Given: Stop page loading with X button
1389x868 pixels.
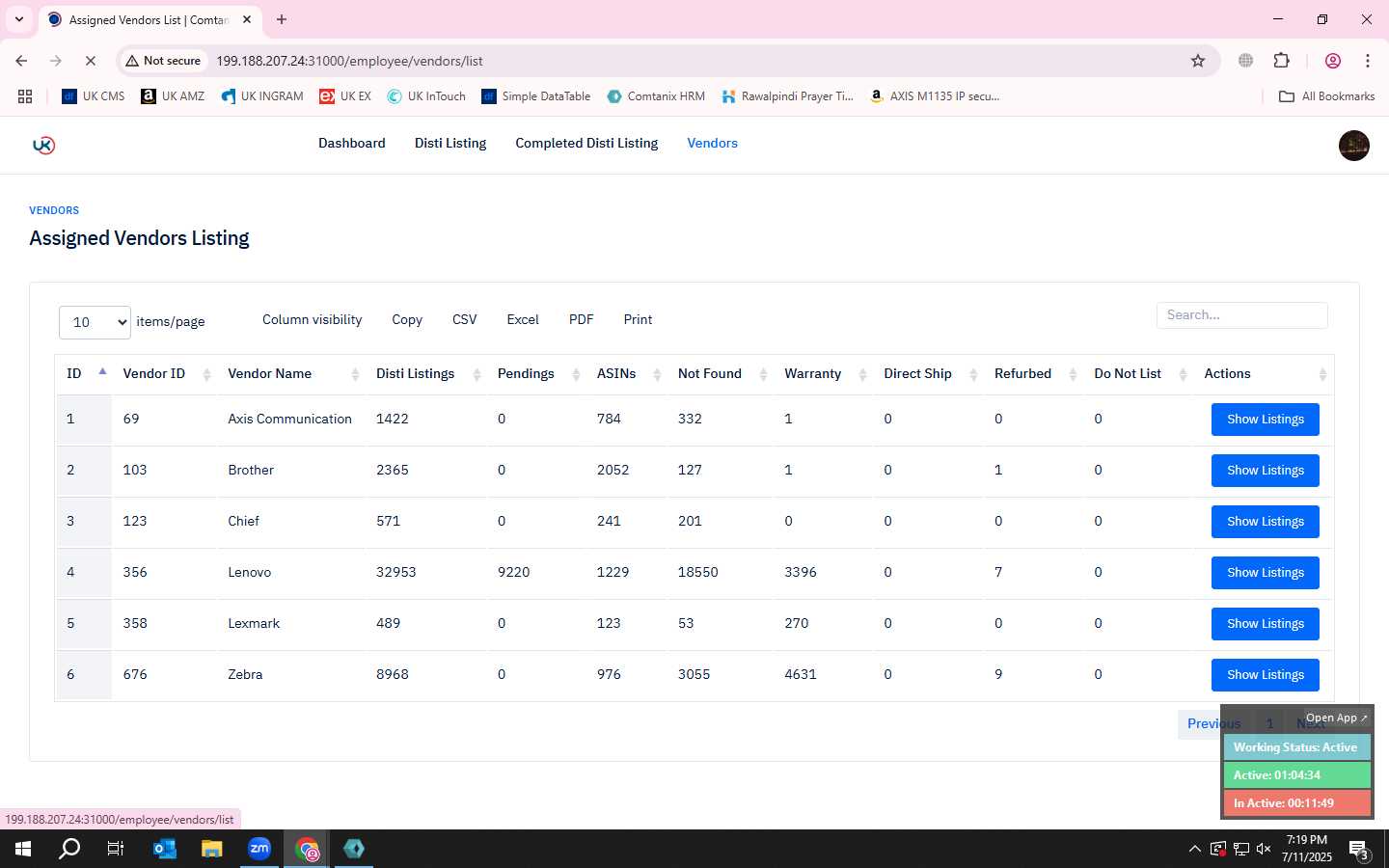Looking at the screenshot, I should 90,61.
